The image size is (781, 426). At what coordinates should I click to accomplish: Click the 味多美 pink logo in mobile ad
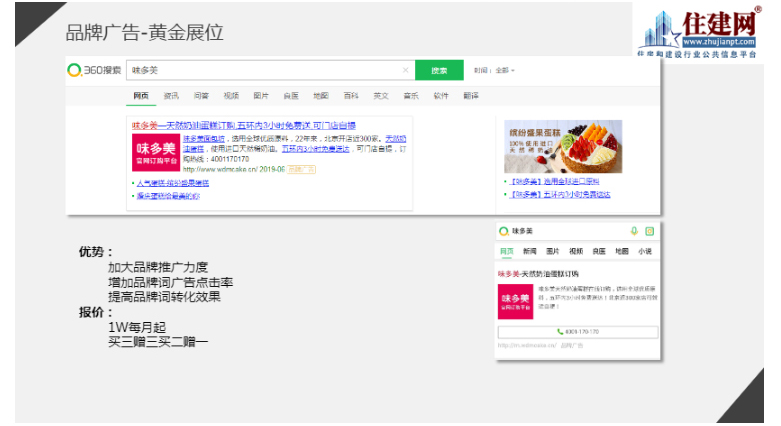[x=516, y=301]
